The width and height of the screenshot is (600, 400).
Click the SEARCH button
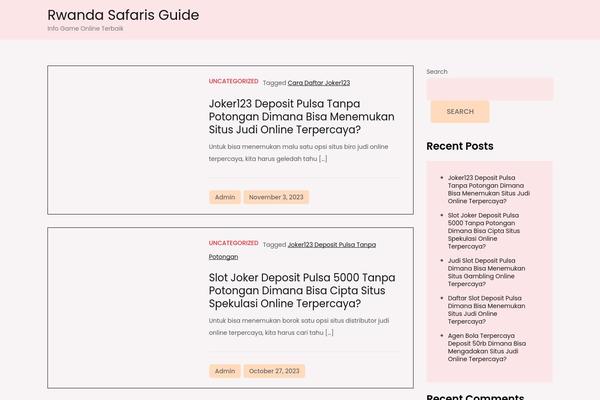(460, 111)
